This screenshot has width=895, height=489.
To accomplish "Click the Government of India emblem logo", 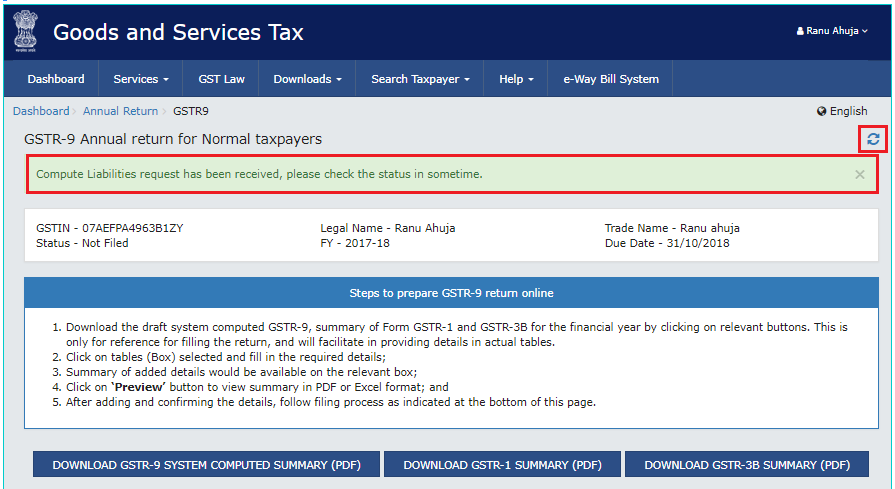I will [26, 32].
